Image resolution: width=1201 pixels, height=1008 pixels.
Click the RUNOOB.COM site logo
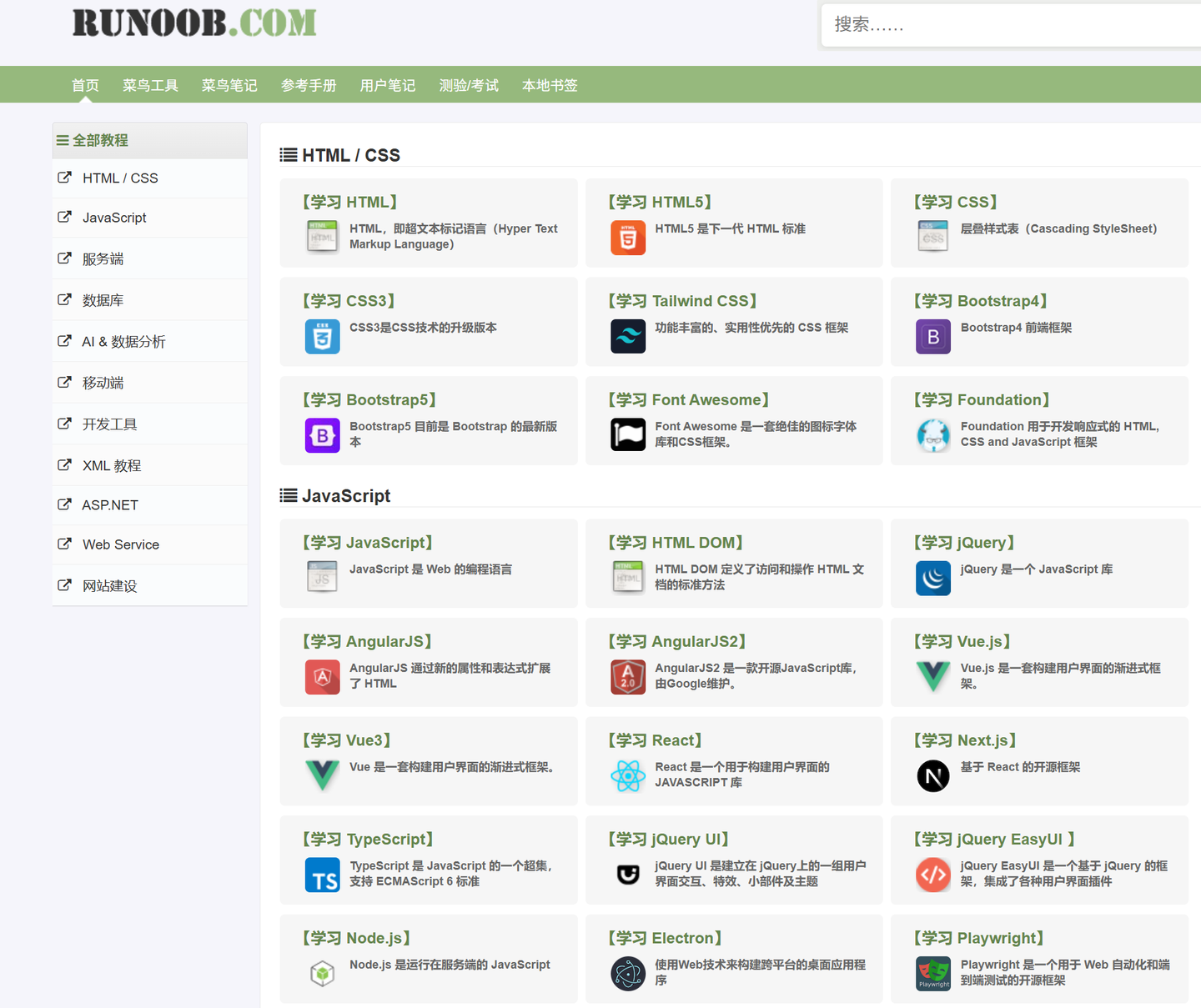pyautogui.click(x=194, y=23)
